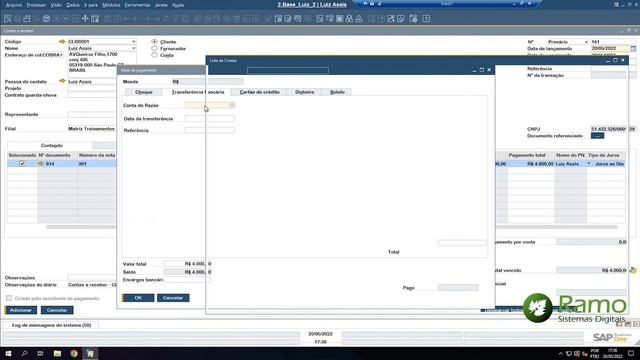The image size is (640, 360).
Task: Open the Conta do Razão selection list
Action: click(x=232, y=105)
